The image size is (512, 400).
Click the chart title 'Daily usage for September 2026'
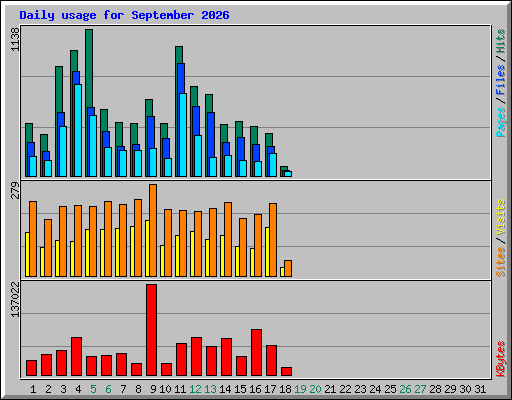124,15
